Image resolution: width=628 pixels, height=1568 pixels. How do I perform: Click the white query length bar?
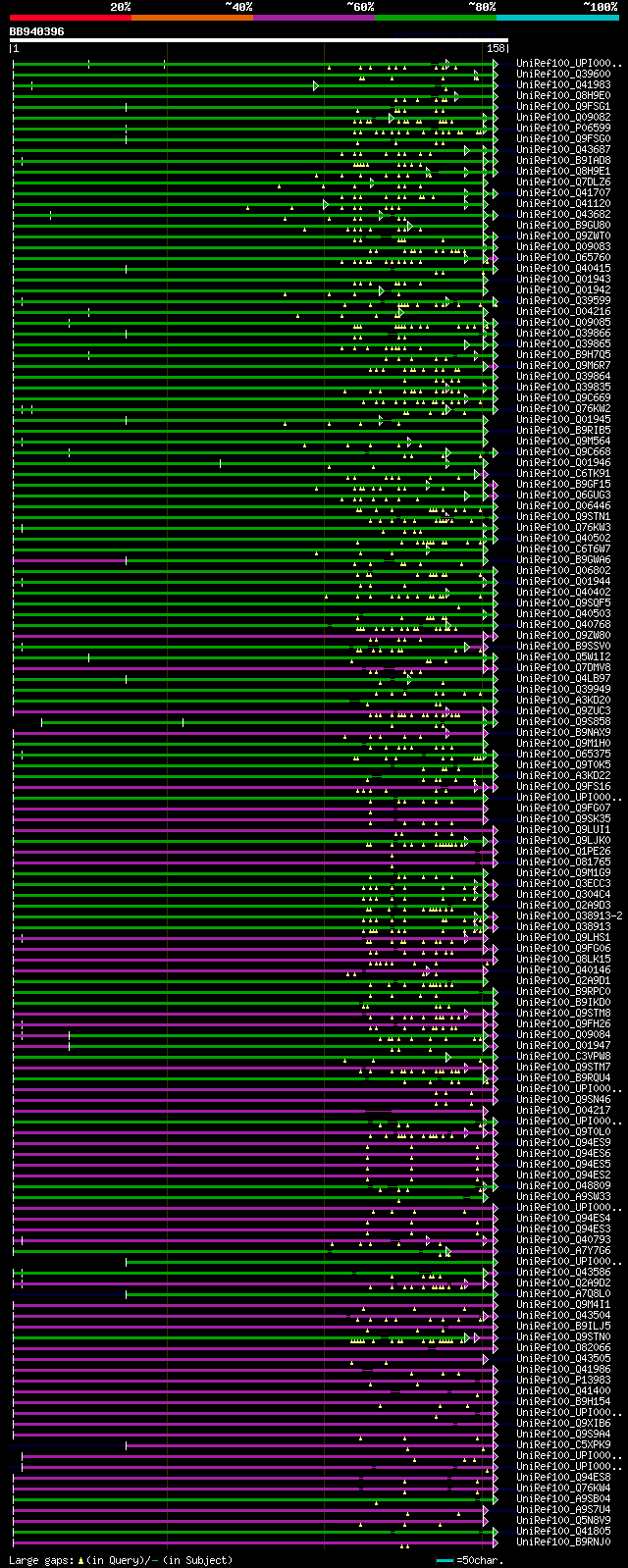pyautogui.click(x=259, y=40)
